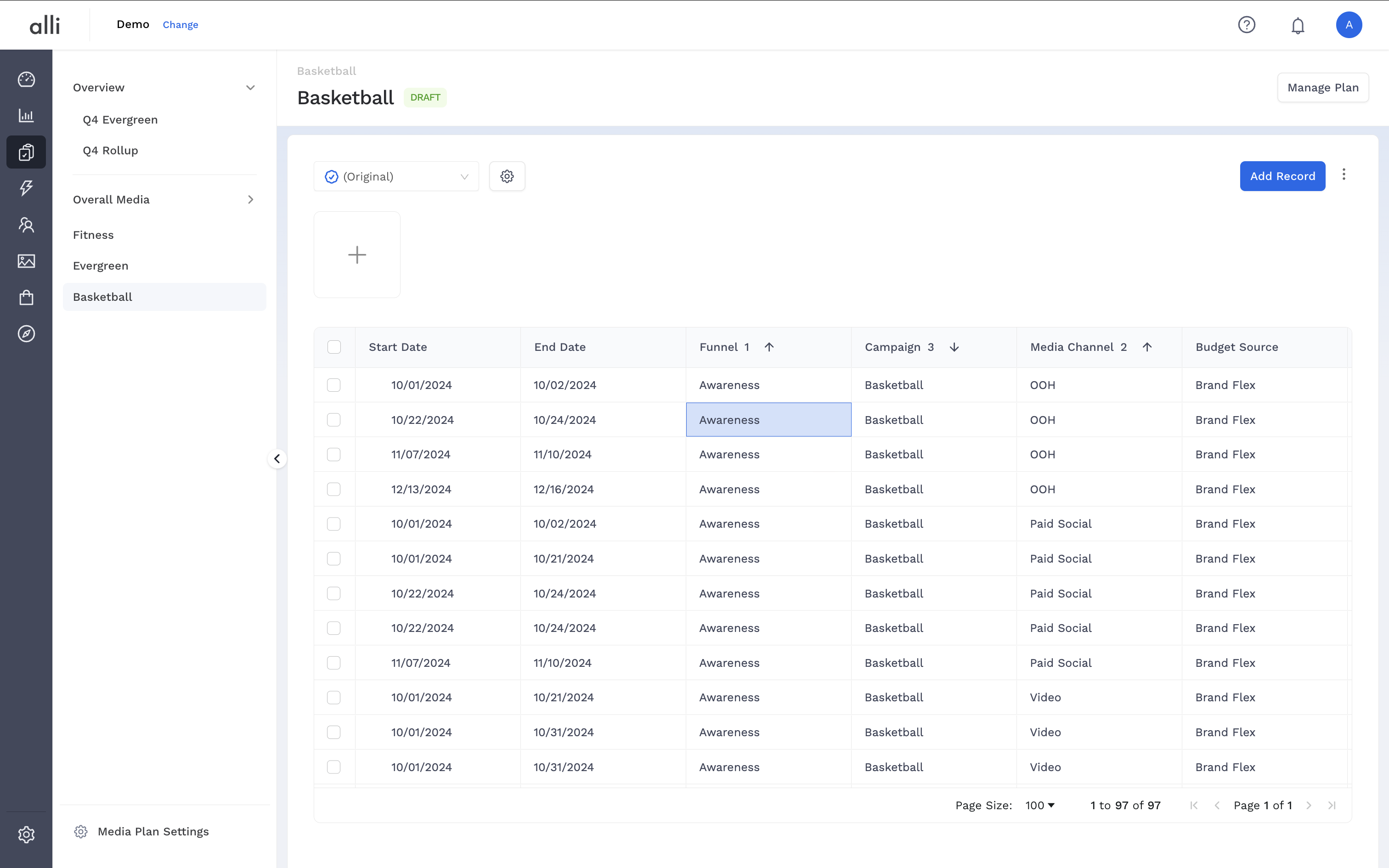Open the (Original) version dropdown
The height and width of the screenshot is (868, 1389).
[x=396, y=177]
